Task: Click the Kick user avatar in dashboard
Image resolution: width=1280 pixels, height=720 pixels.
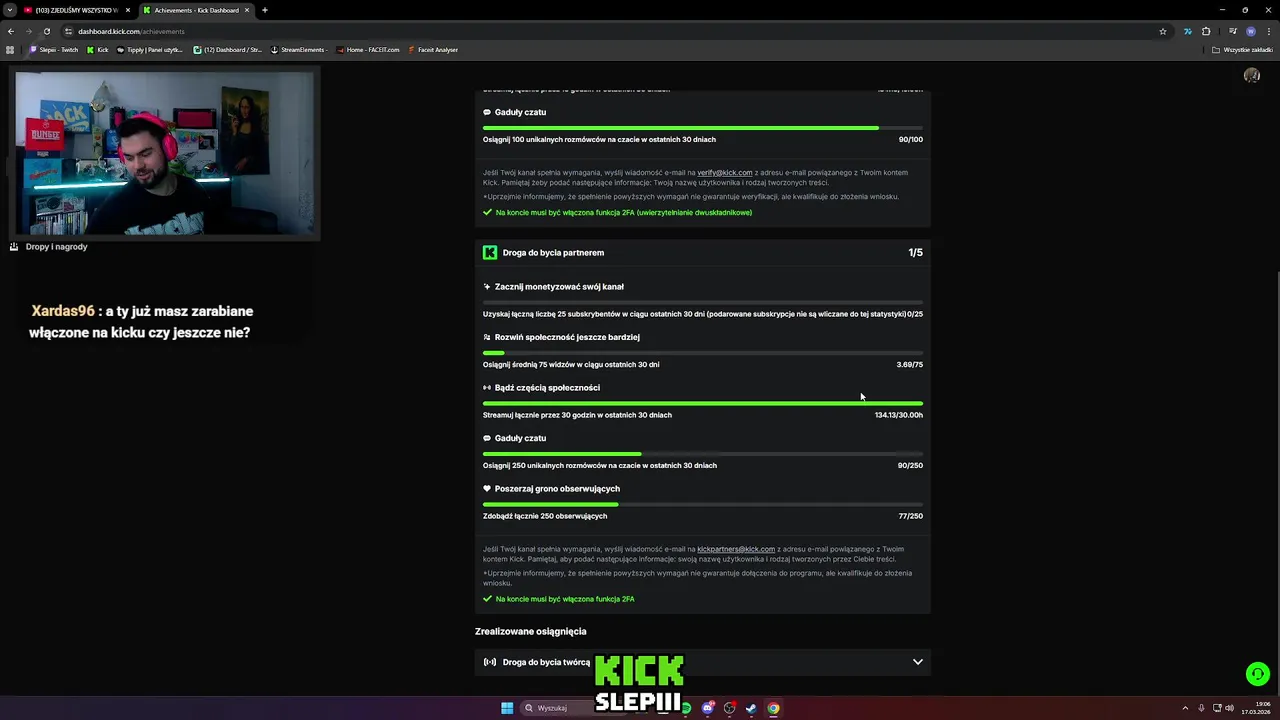Action: (x=1251, y=76)
